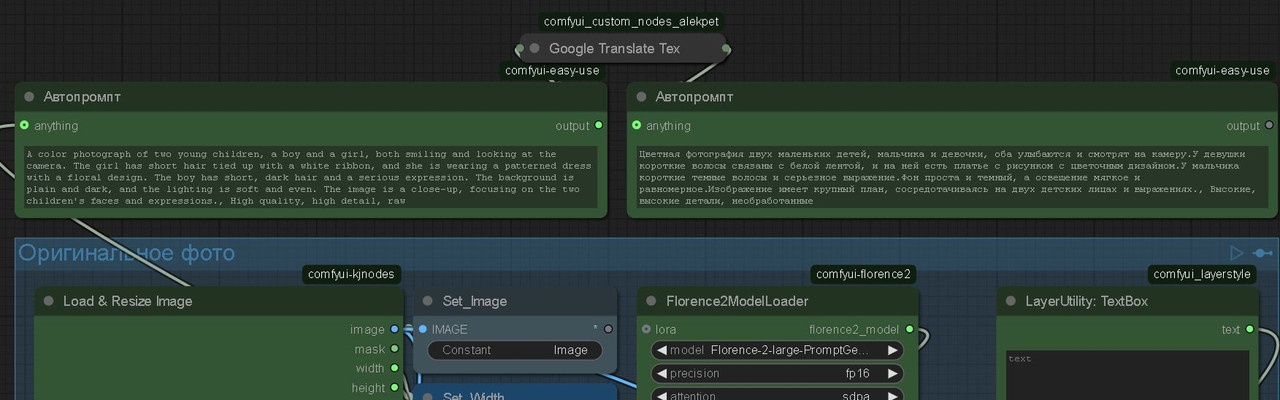This screenshot has width=1280, height=400.
Task: Click the text output port on LayerUtility: TextBox
Action: click(x=1249, y=329)
